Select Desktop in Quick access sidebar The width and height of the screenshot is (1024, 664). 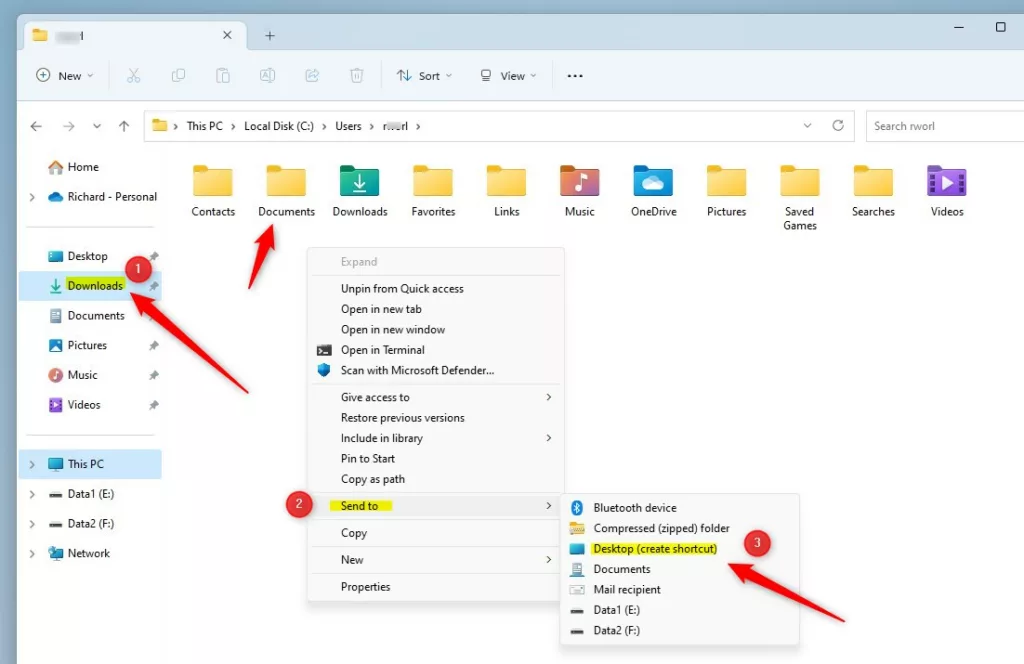90,256
